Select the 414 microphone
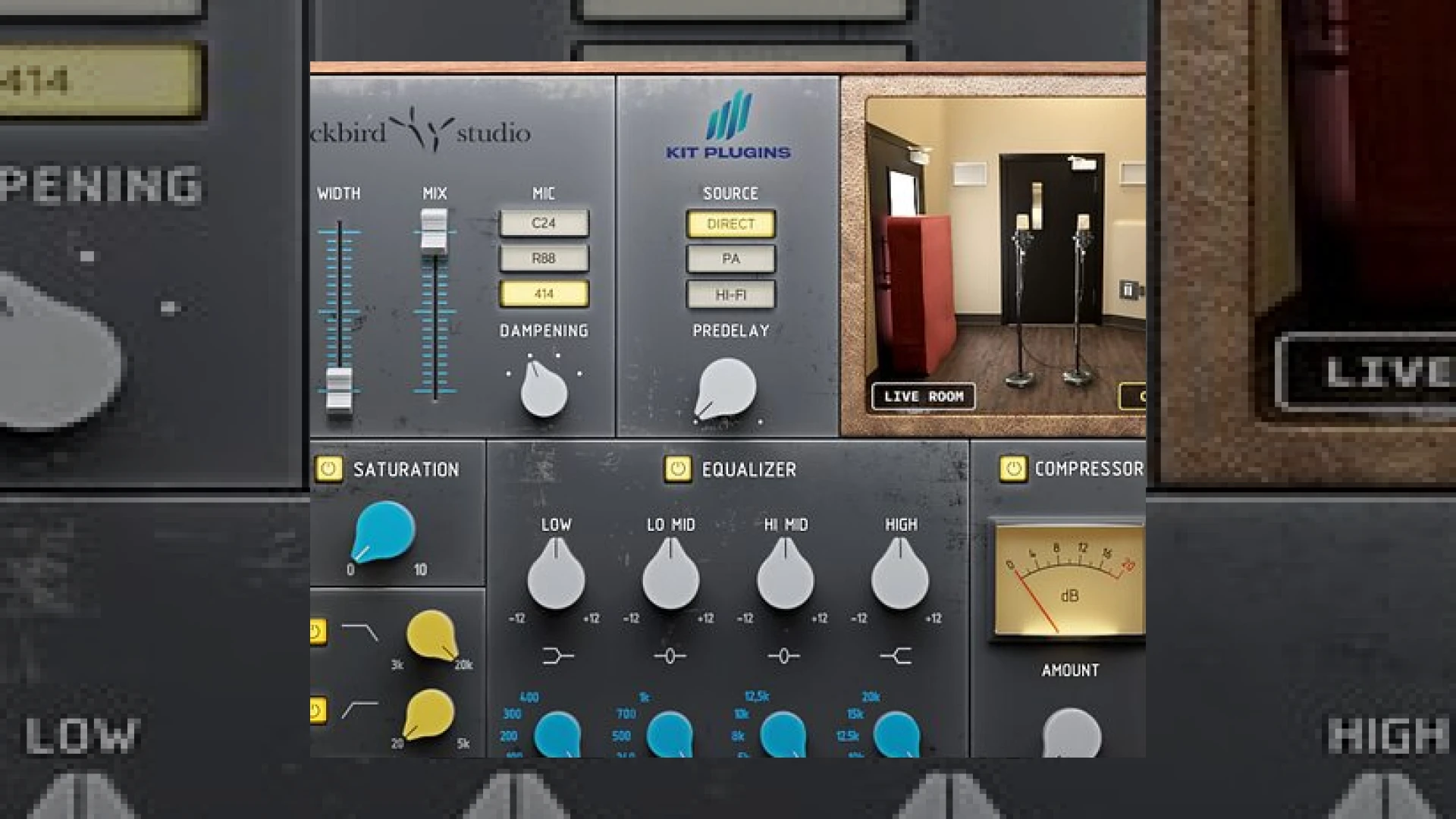The height and width of the screenshot is (819, 1456). (544, 294)
